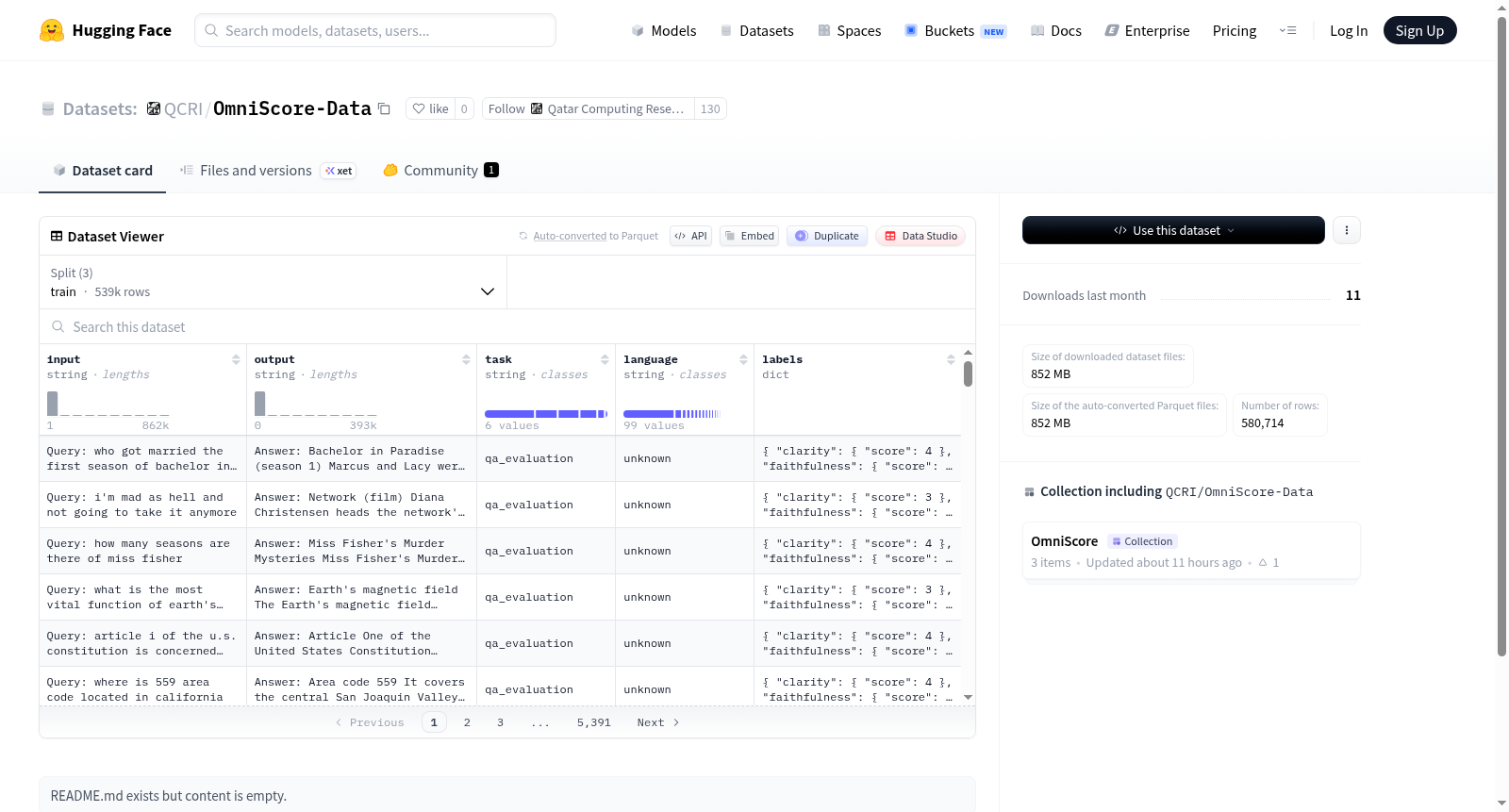Select current page 1 button
The width and height of the screenshot is (1509, 812).
[x=434, y=722]
